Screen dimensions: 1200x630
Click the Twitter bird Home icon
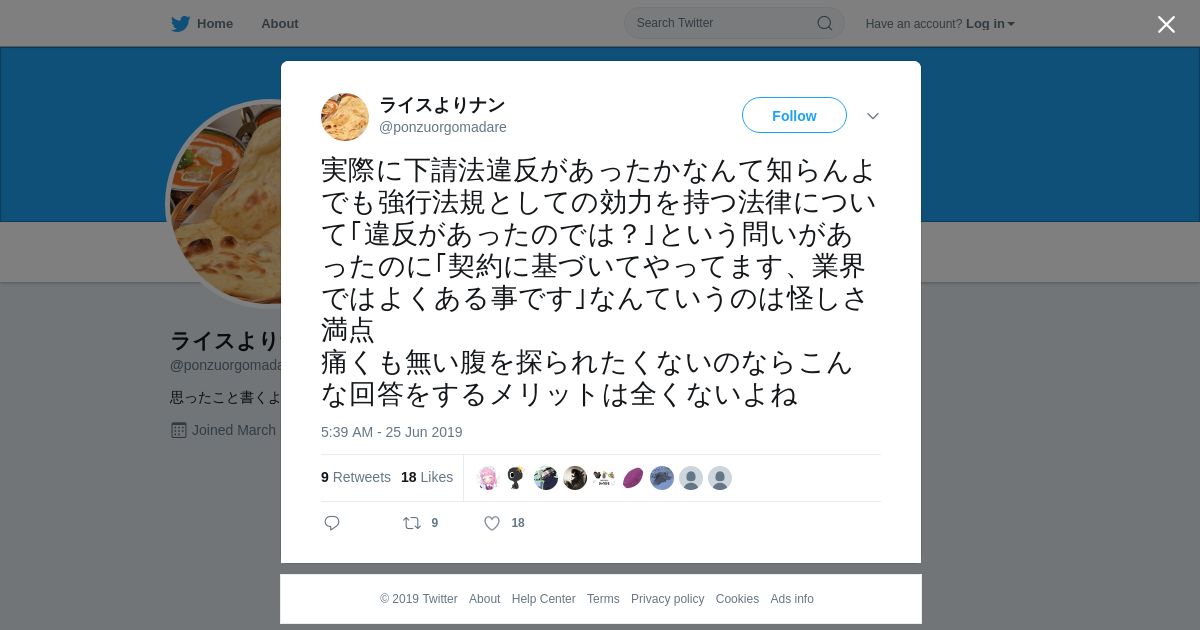pos(180,24)
